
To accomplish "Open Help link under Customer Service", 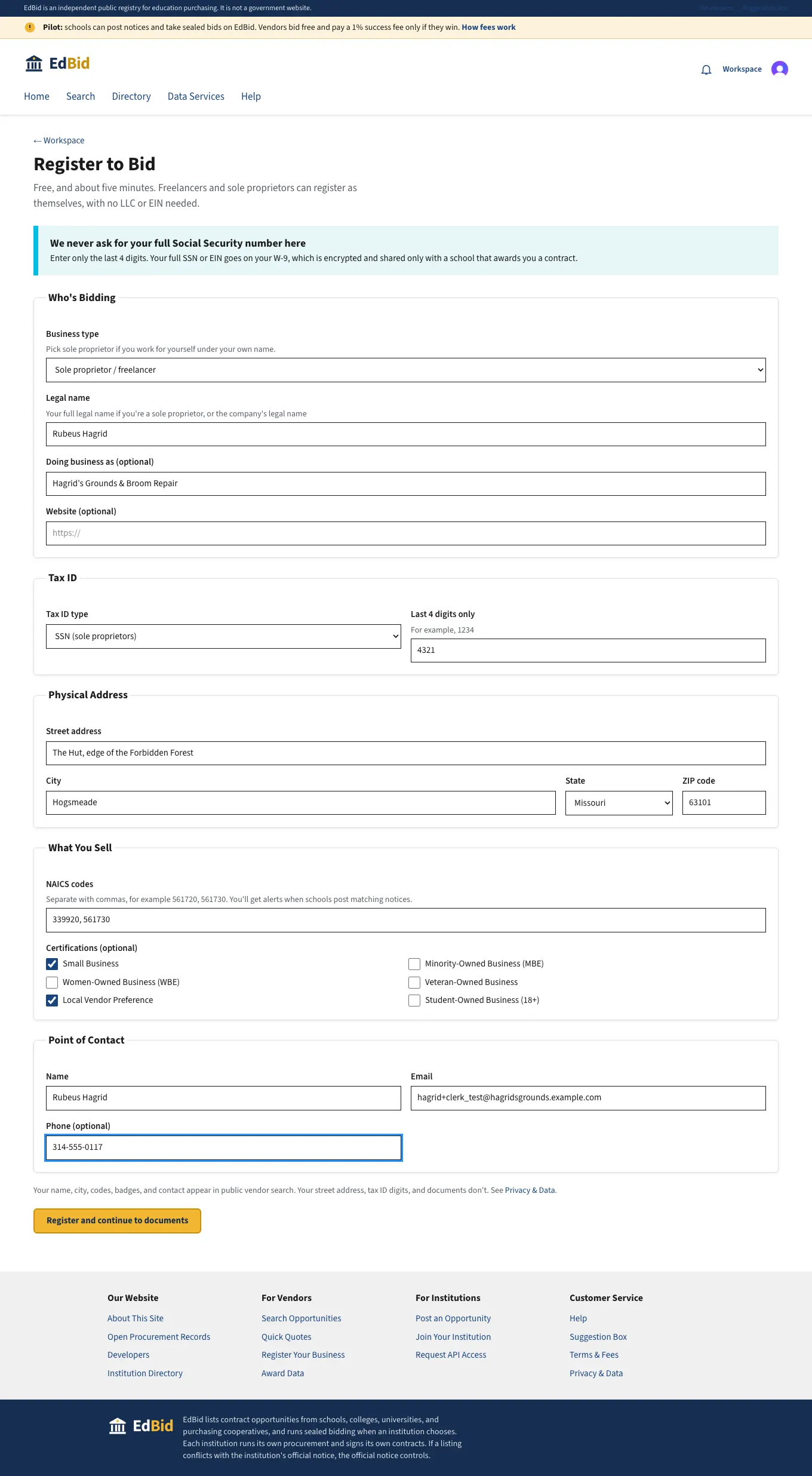I will pyautogui.click(x=578, y=1319).
